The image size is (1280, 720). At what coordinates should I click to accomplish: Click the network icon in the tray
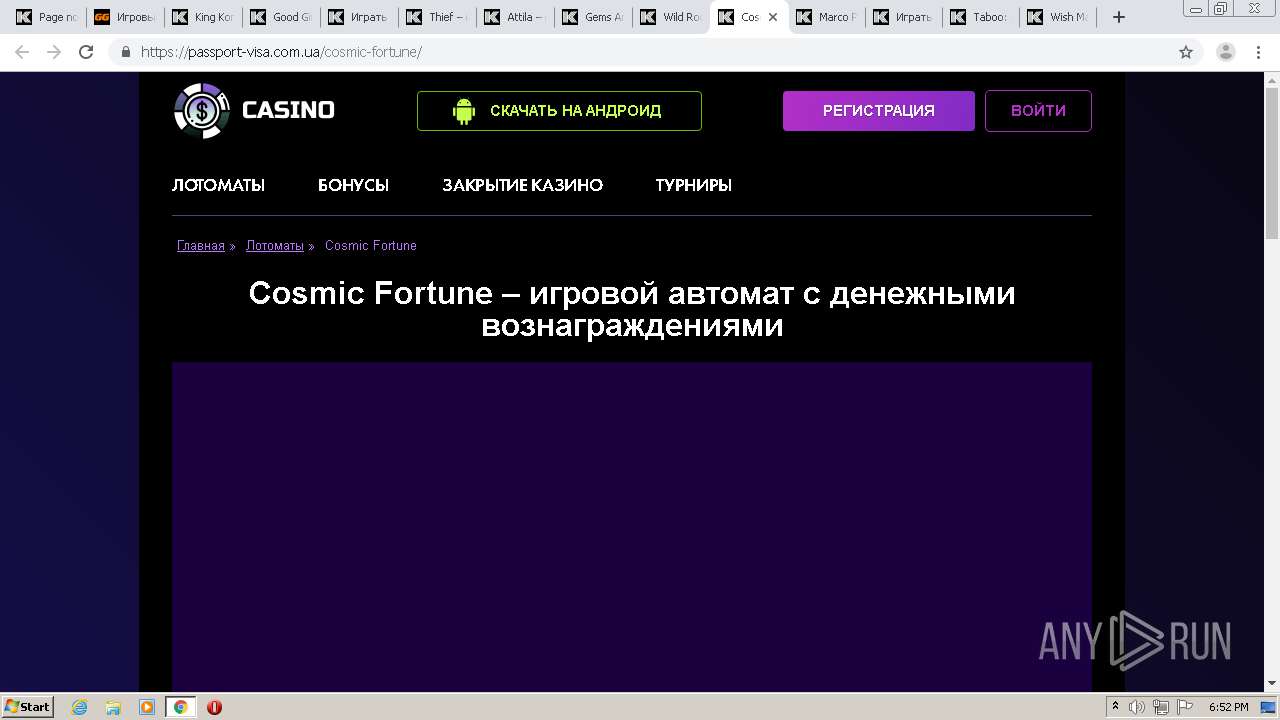[1160, 707]
